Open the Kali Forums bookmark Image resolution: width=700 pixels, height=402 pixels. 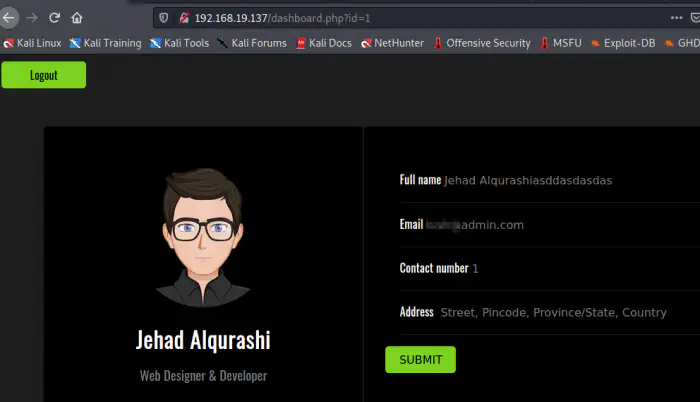pyautogui.click(x=251, y=43)
